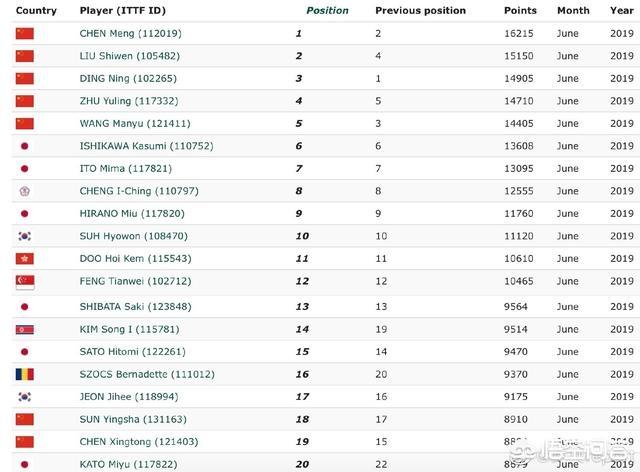Sort by Points column header

coord(520,11)
